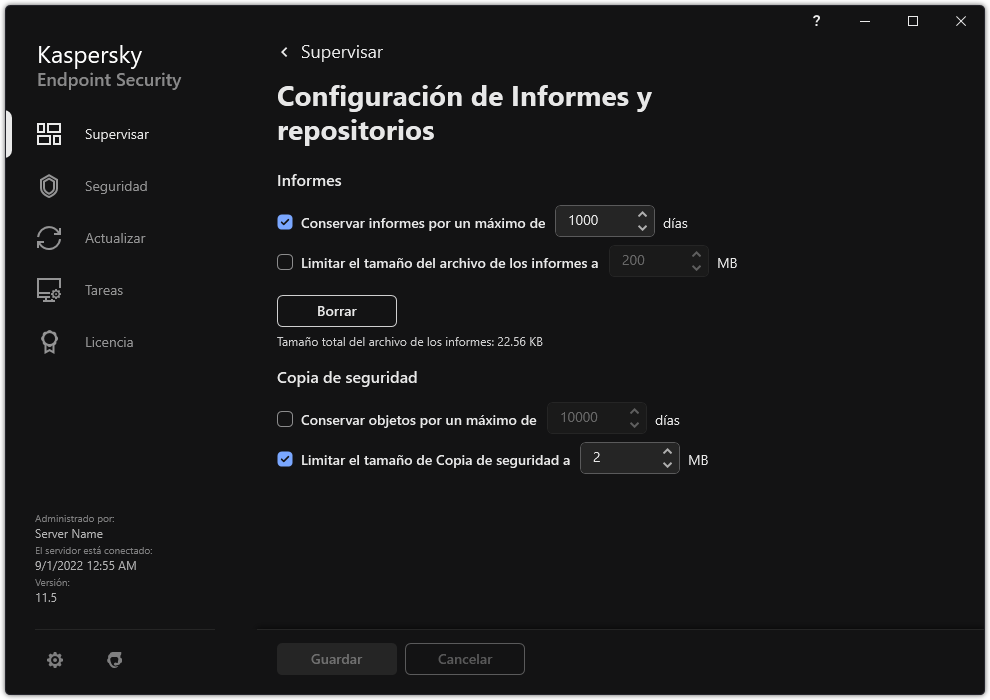This screenshot has height=700, width=990.
Task: Select Actualizar in the navigation menu
Action: pos(113,238)
